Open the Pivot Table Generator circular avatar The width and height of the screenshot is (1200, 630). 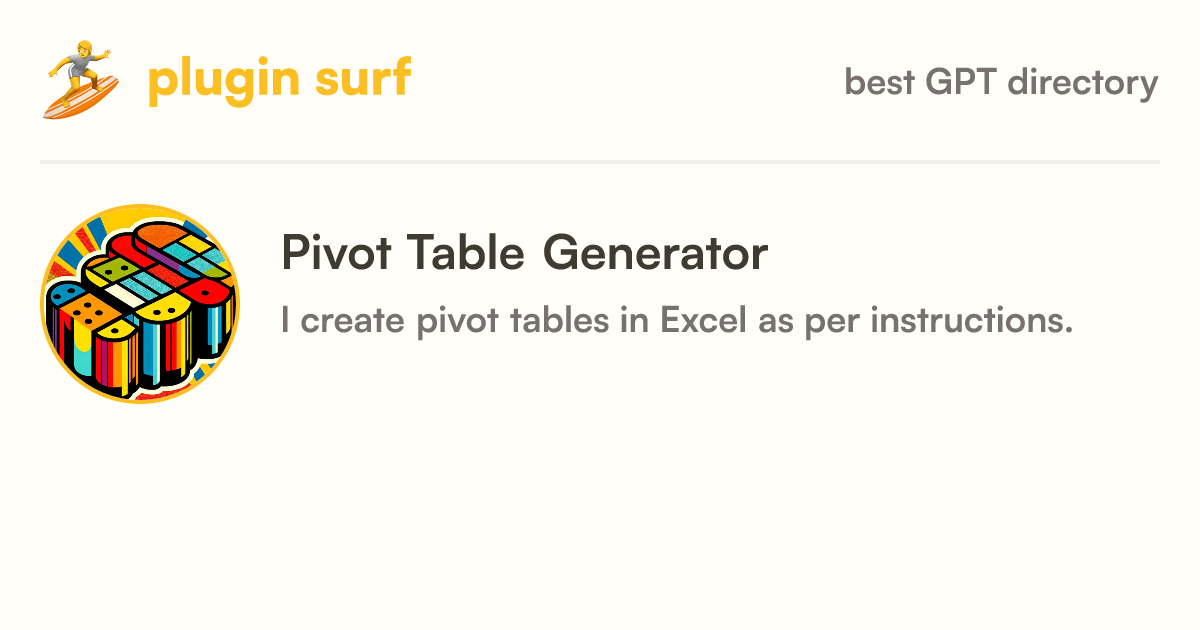click(x=140, y=303)
